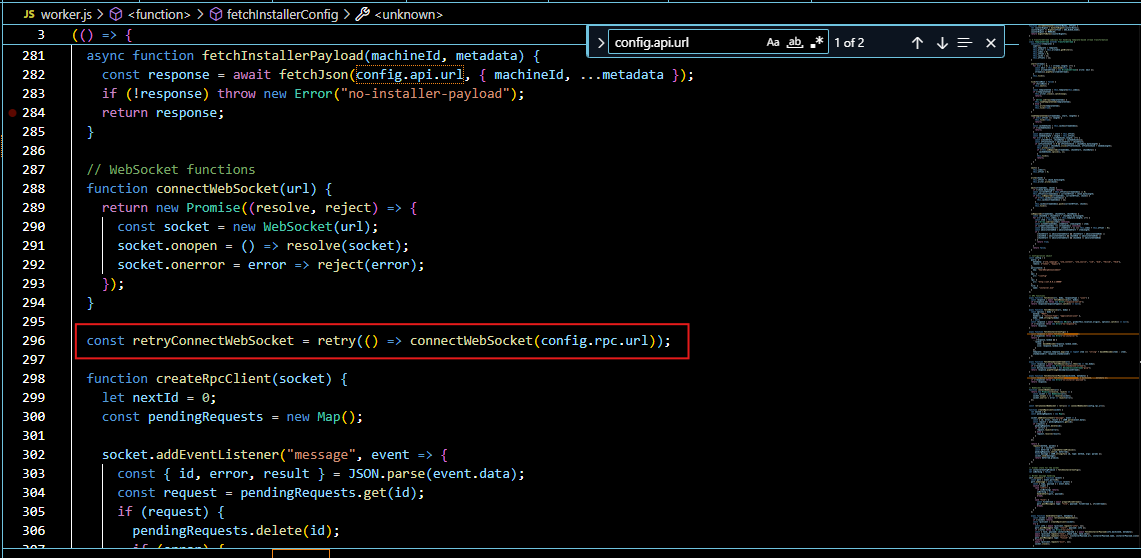Toggle Match Whole Word option
This screenshot has height=558, width=1141.
795,43
